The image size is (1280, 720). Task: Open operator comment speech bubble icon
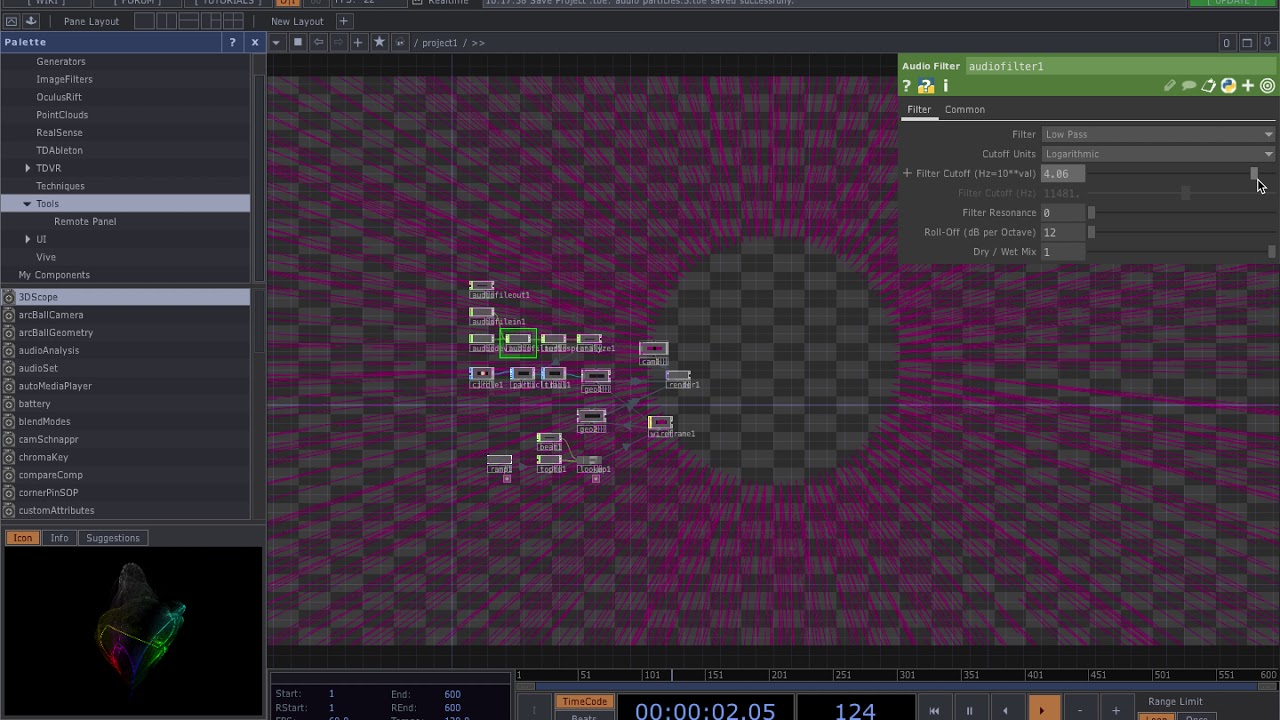point(1189,86)
